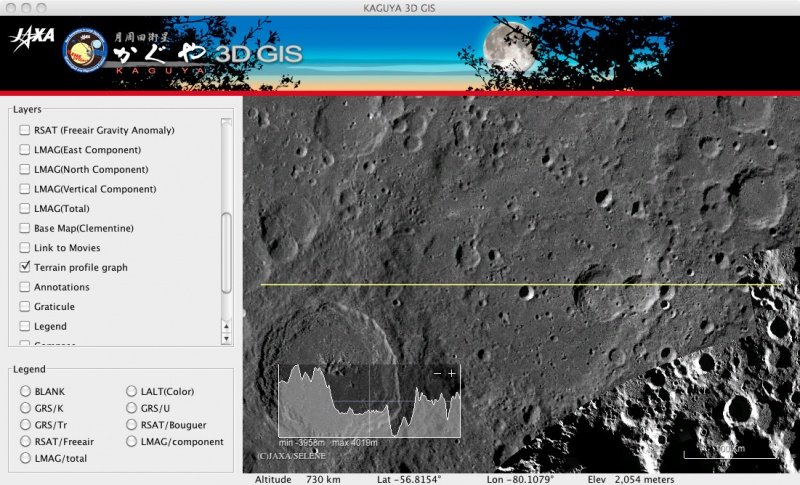The height and width of the screenshot is (485, 800).
Task: Check the Base Map(Clementine) layer
Action: coord(25,228)
